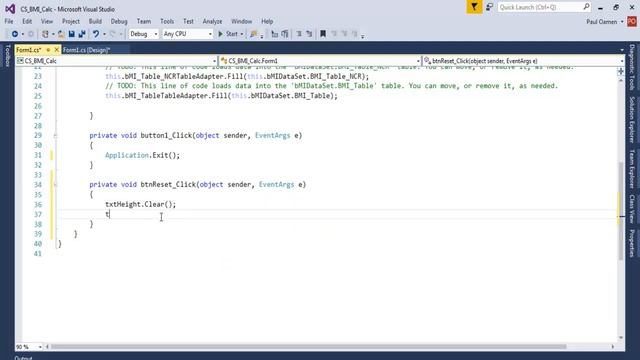Open the Analyze menu
The image size is (640, 360).
[212, 21]
